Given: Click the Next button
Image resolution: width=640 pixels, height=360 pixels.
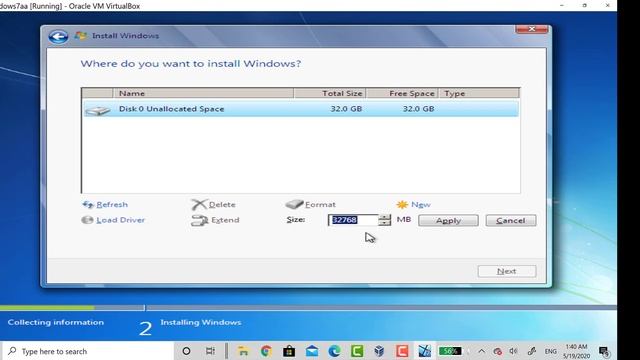Looking at the screenshot, I should tap(507, 271).
